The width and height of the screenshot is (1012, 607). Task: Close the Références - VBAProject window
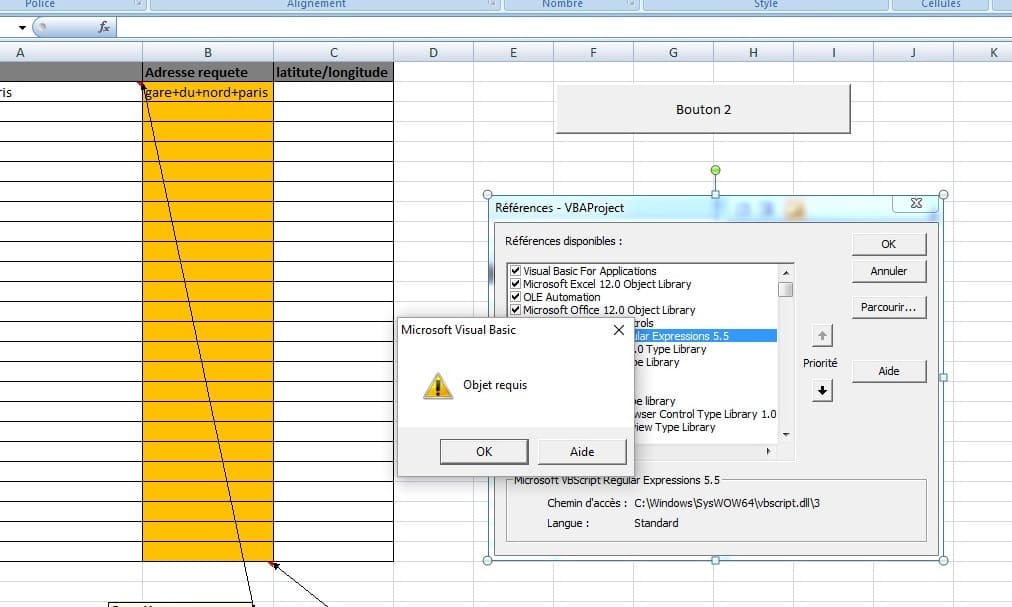click(915, 204)
